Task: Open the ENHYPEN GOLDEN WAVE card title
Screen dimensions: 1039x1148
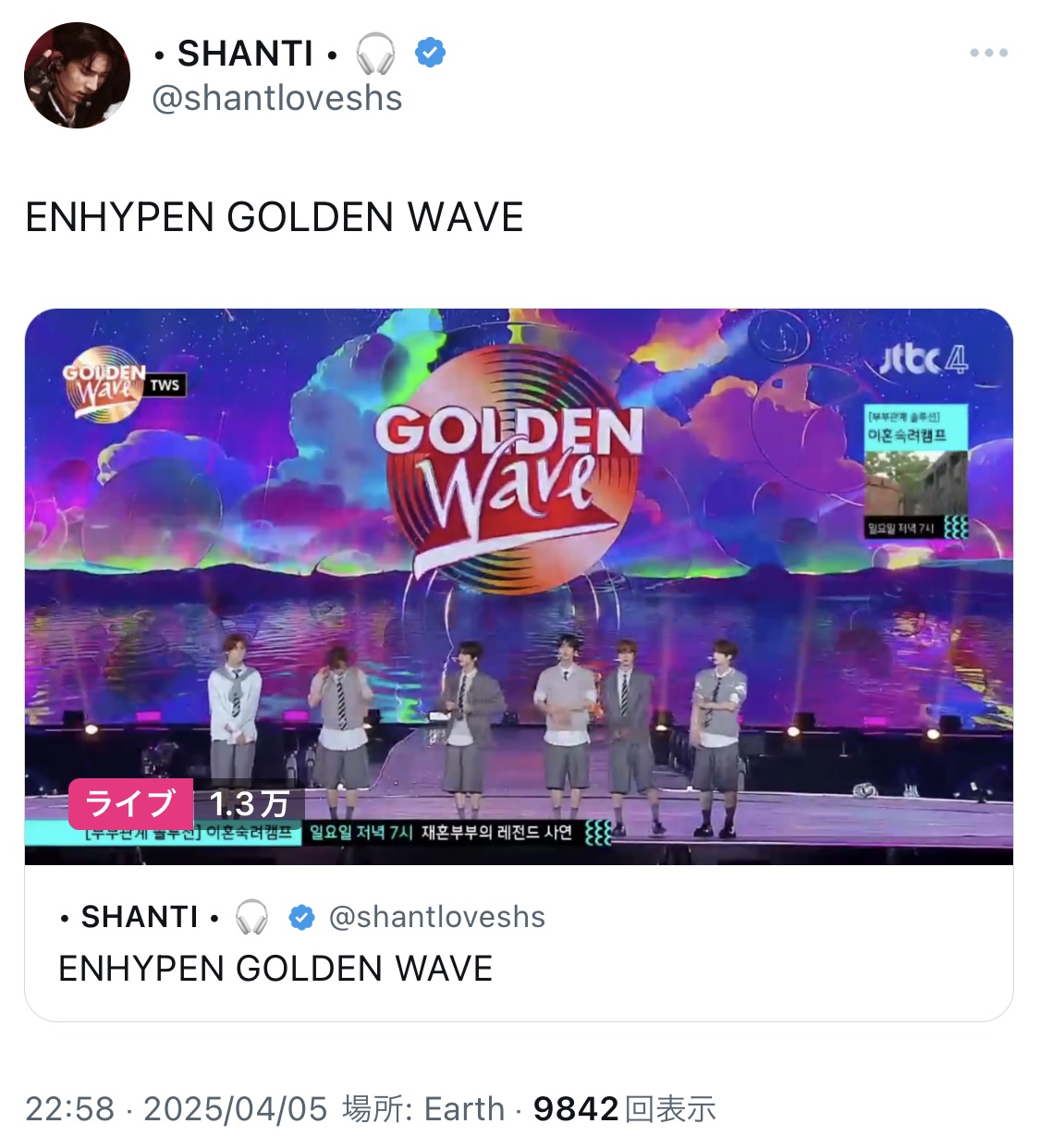Action: click(275, 969)
